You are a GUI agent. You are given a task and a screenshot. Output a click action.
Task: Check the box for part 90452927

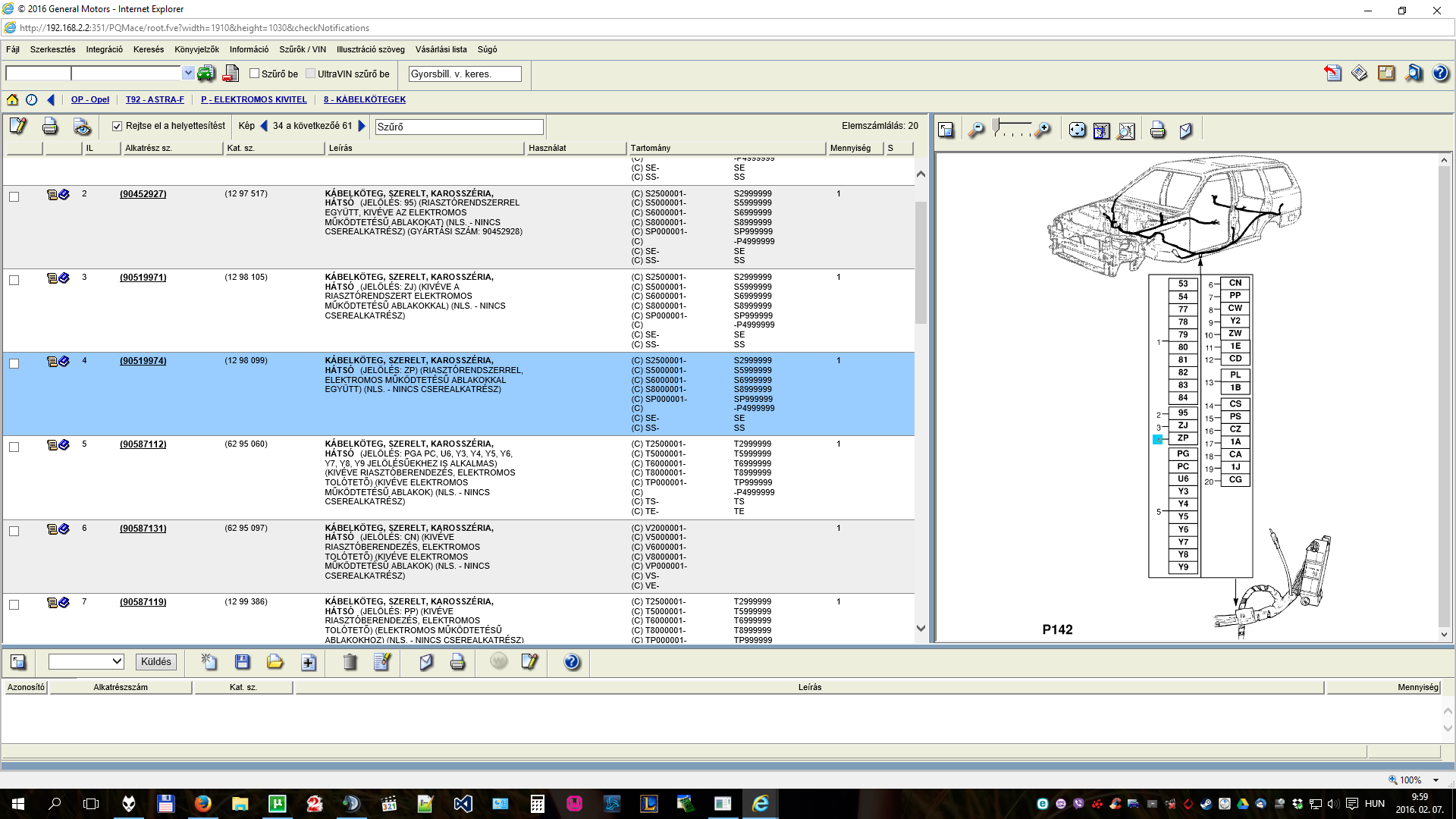point(14,196)
